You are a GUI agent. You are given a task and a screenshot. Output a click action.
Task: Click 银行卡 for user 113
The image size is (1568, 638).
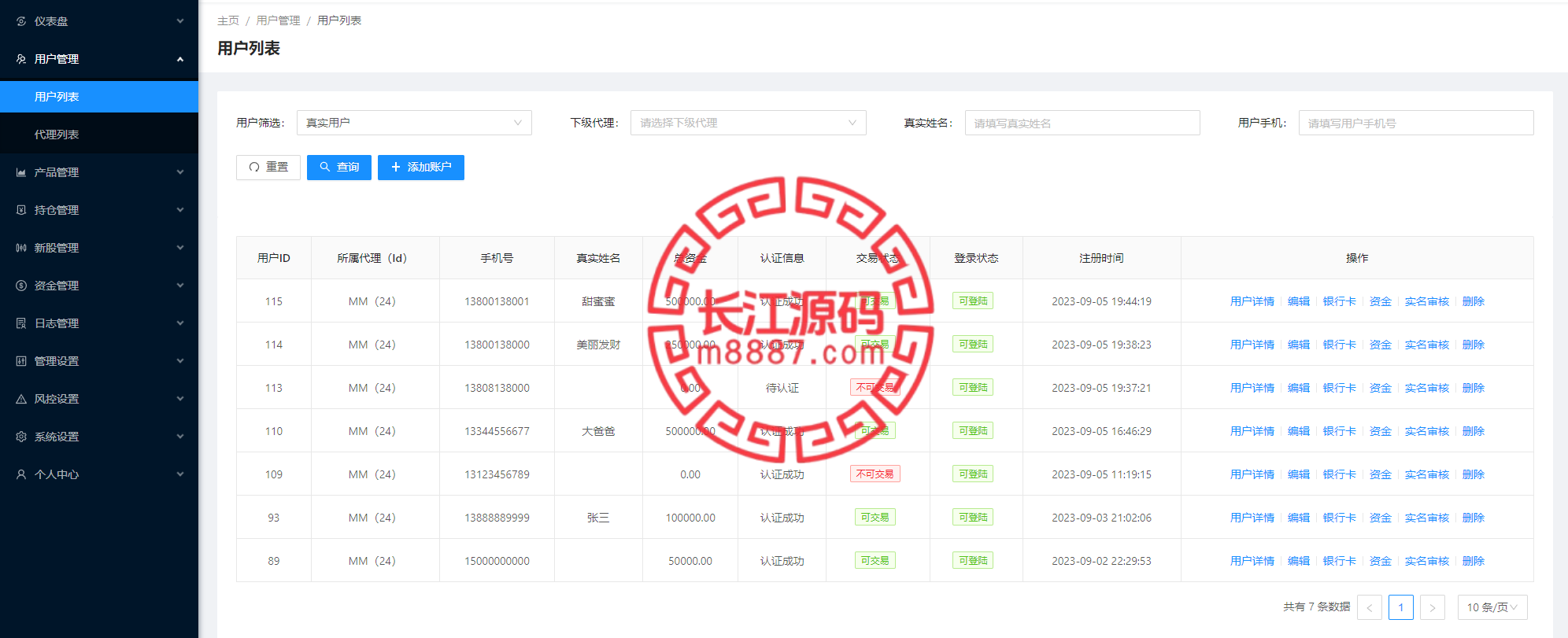(1340, 388)
